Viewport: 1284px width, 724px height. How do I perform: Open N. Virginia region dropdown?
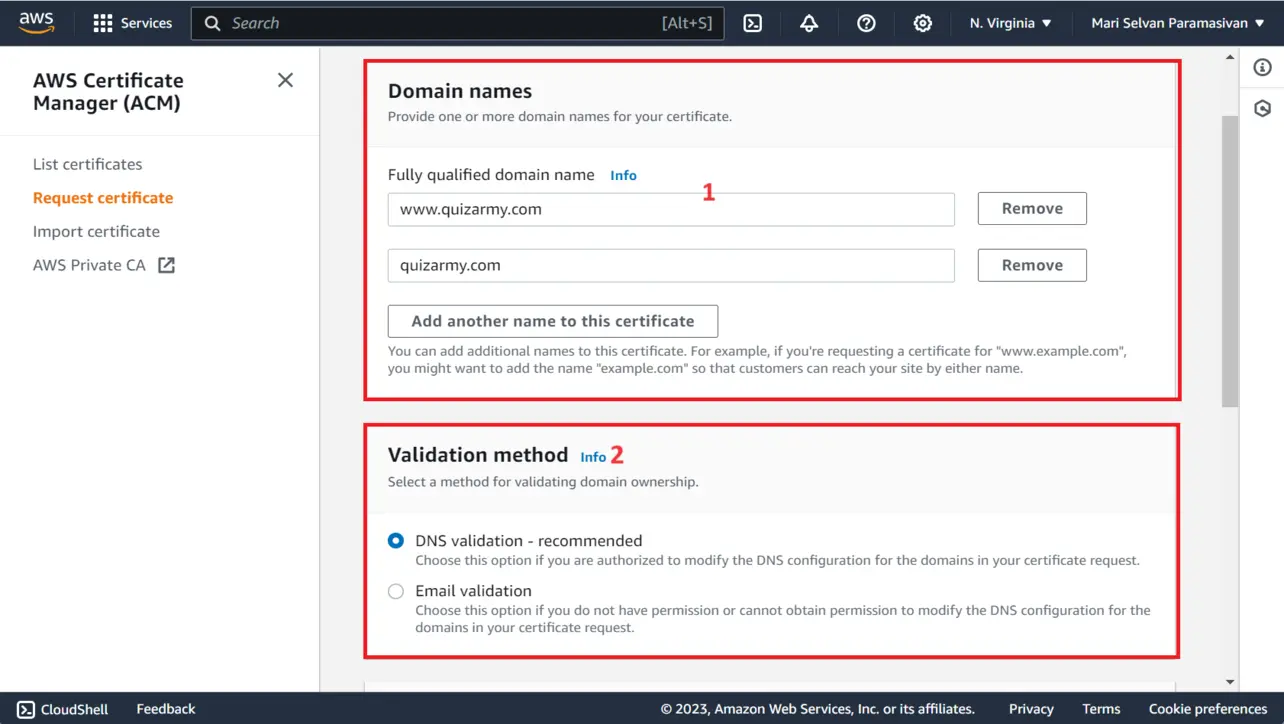[x=1010, y=23]
